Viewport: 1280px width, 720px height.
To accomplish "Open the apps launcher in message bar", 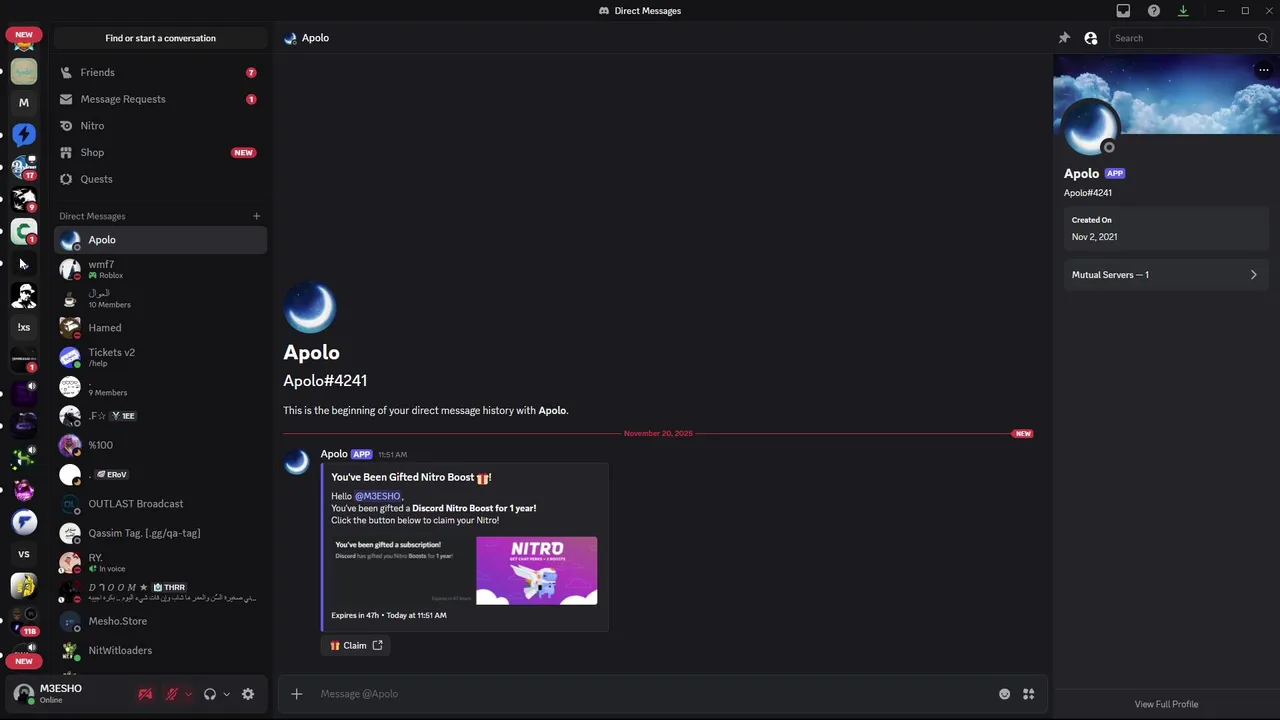I will pyautogui.click(x=1028, y=694).
